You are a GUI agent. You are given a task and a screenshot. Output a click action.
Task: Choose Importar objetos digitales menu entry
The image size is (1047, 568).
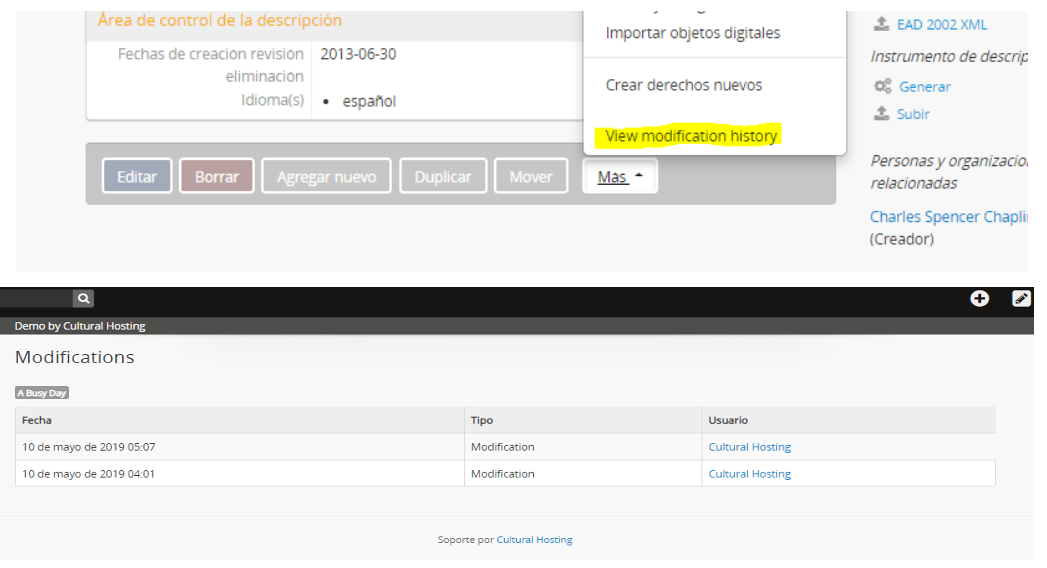[x=692, y=33]
